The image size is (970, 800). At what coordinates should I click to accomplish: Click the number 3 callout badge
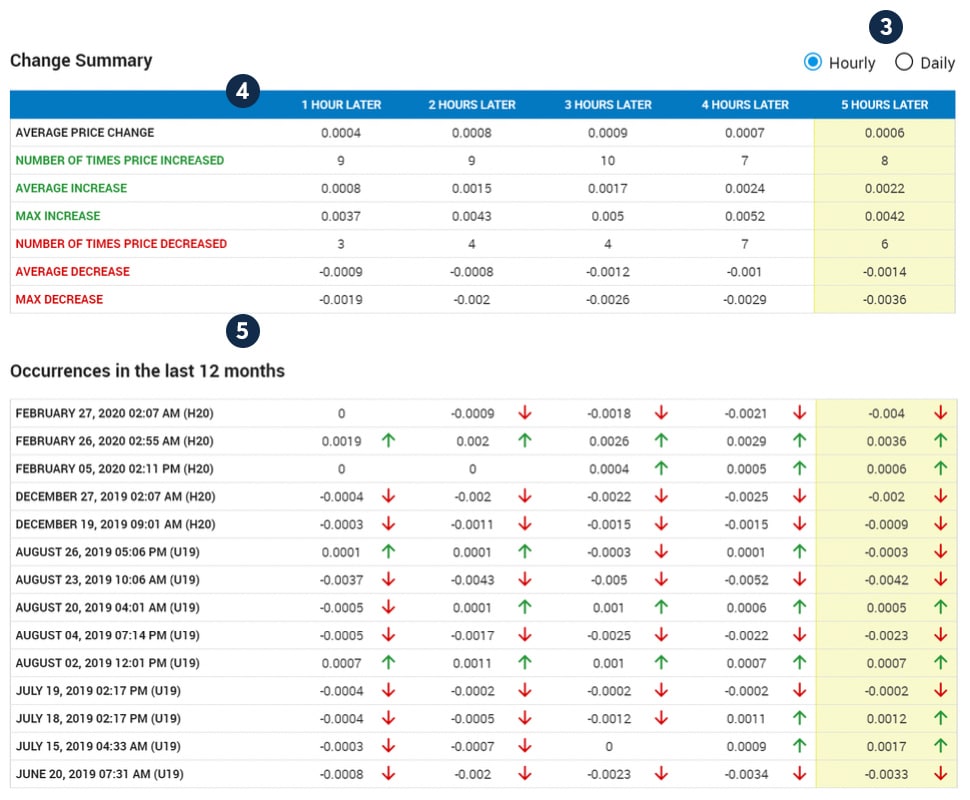[885, 28]
